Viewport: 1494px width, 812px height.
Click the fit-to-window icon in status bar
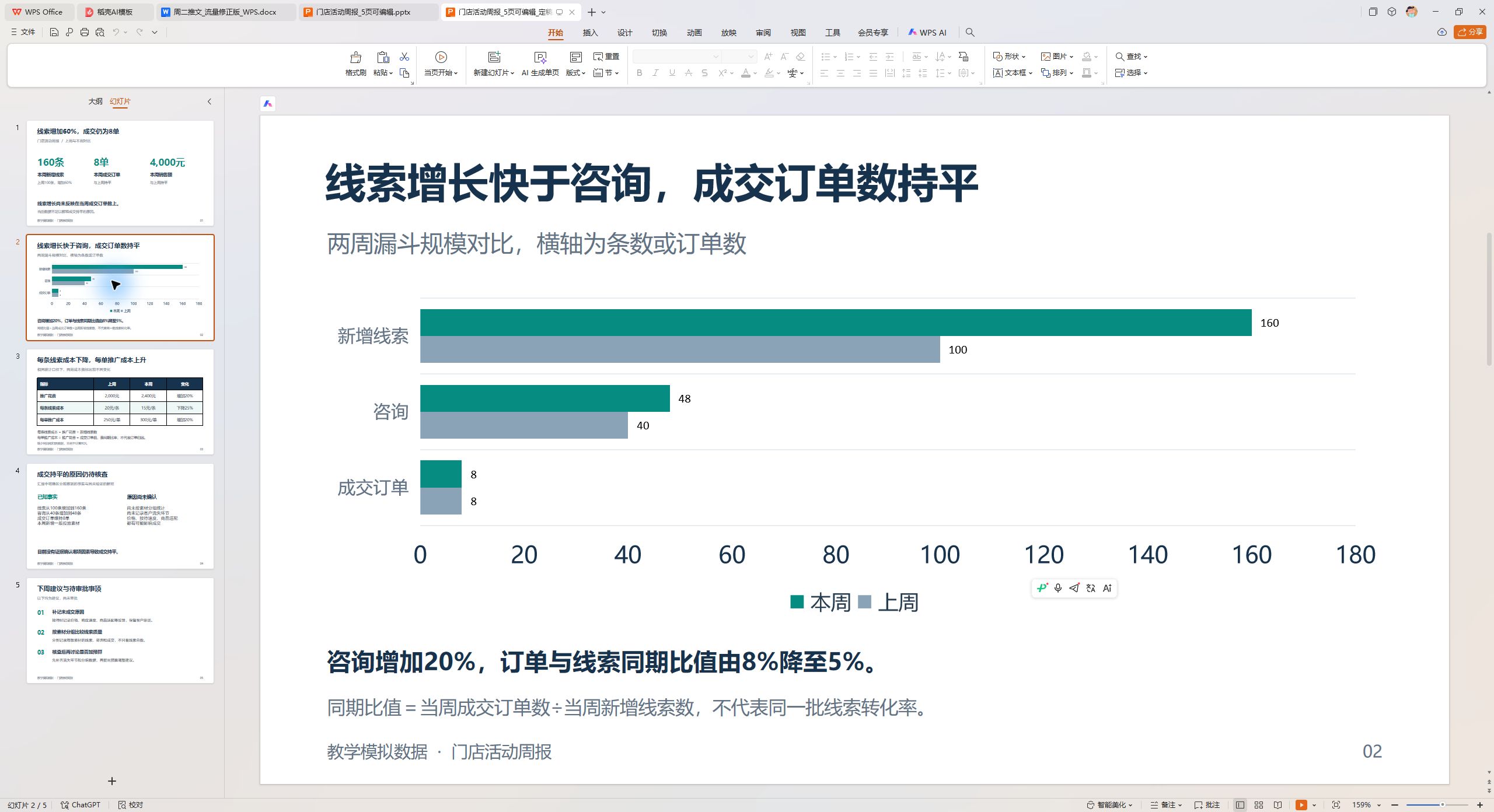tap(1336, 805)
